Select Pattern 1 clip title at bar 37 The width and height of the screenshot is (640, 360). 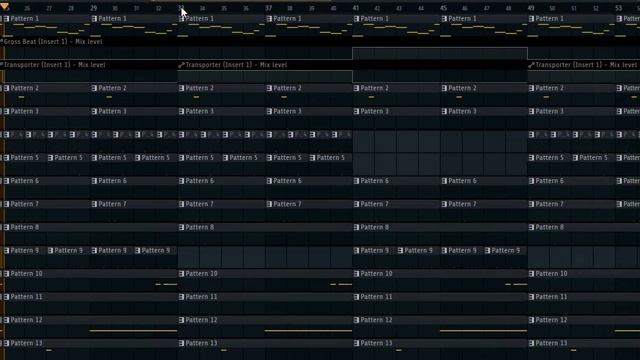287,19
